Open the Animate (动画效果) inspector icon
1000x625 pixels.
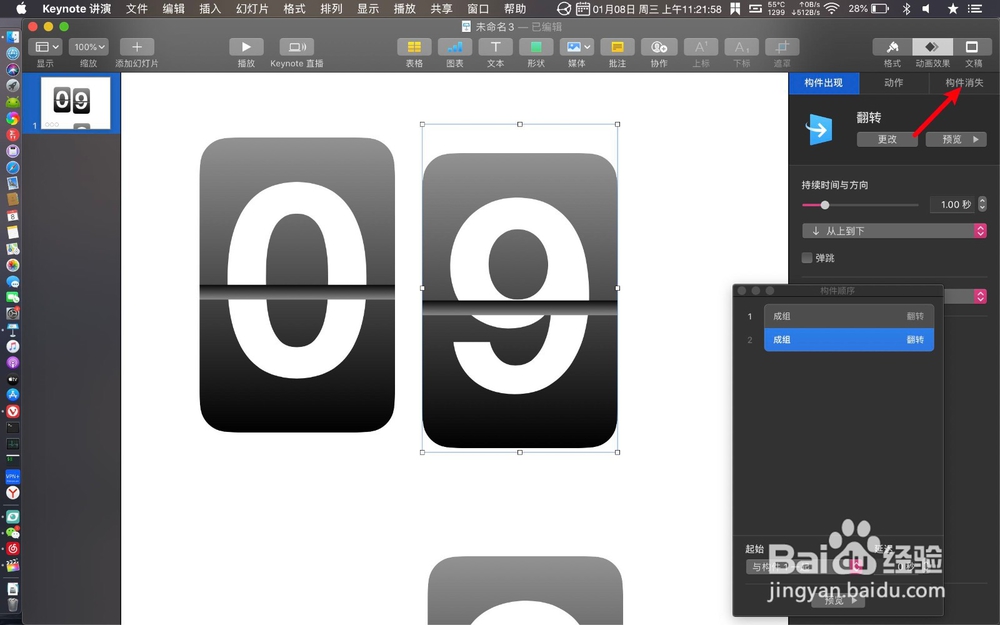(x=932, y=47)
